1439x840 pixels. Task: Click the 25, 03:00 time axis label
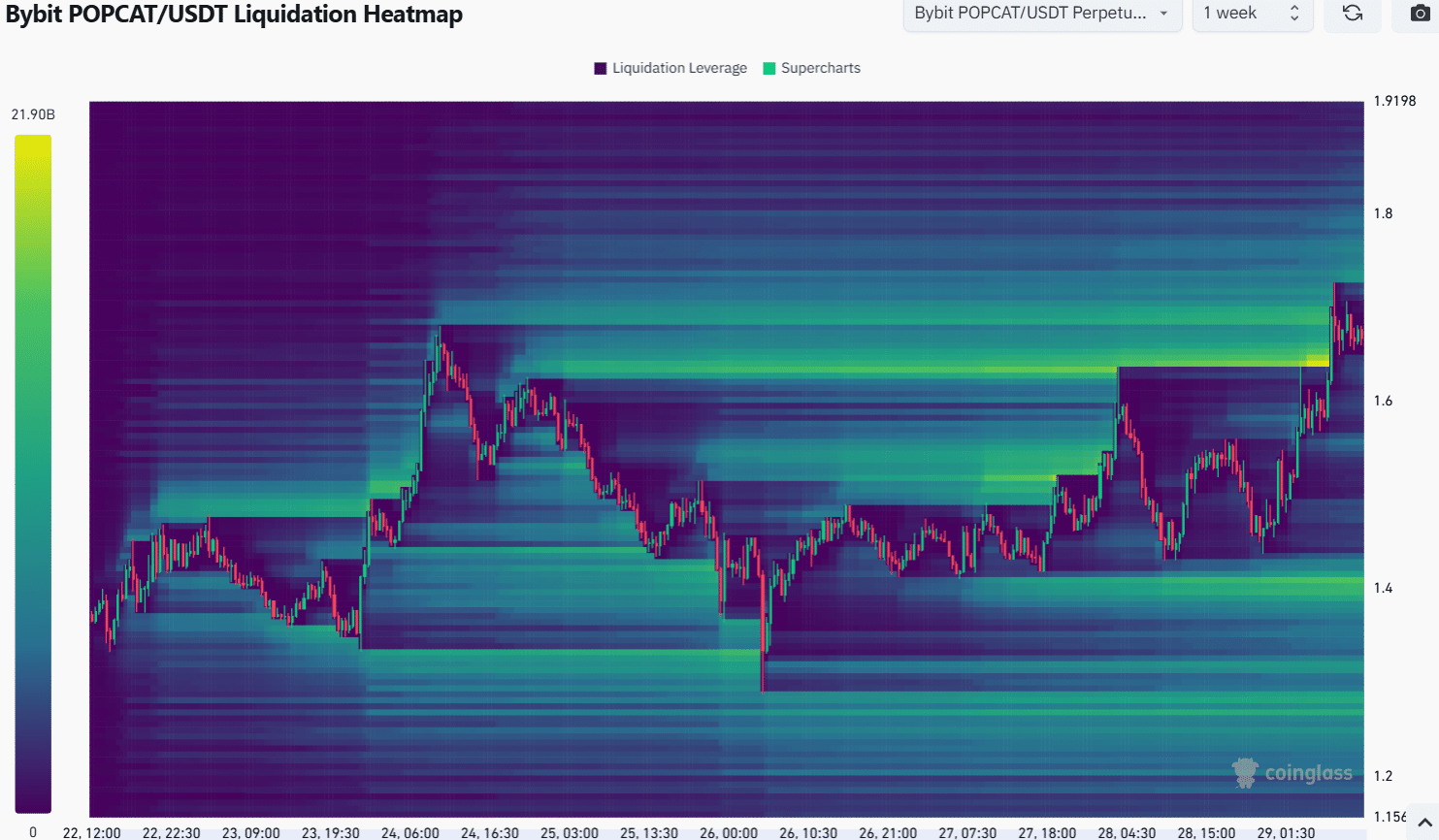pos(570,832)
